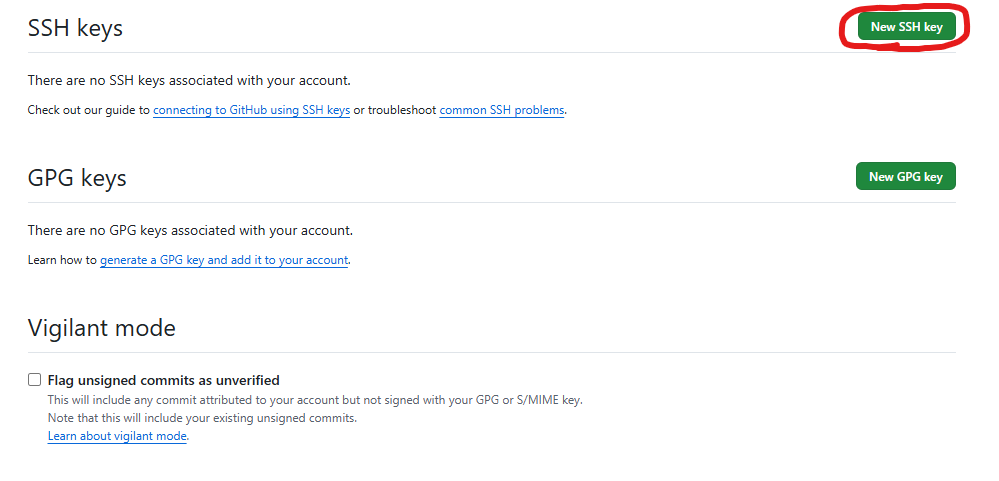Click the existing unsigned commits note text
The width and height of the screenshot is (999, 481).
[202, 418]
